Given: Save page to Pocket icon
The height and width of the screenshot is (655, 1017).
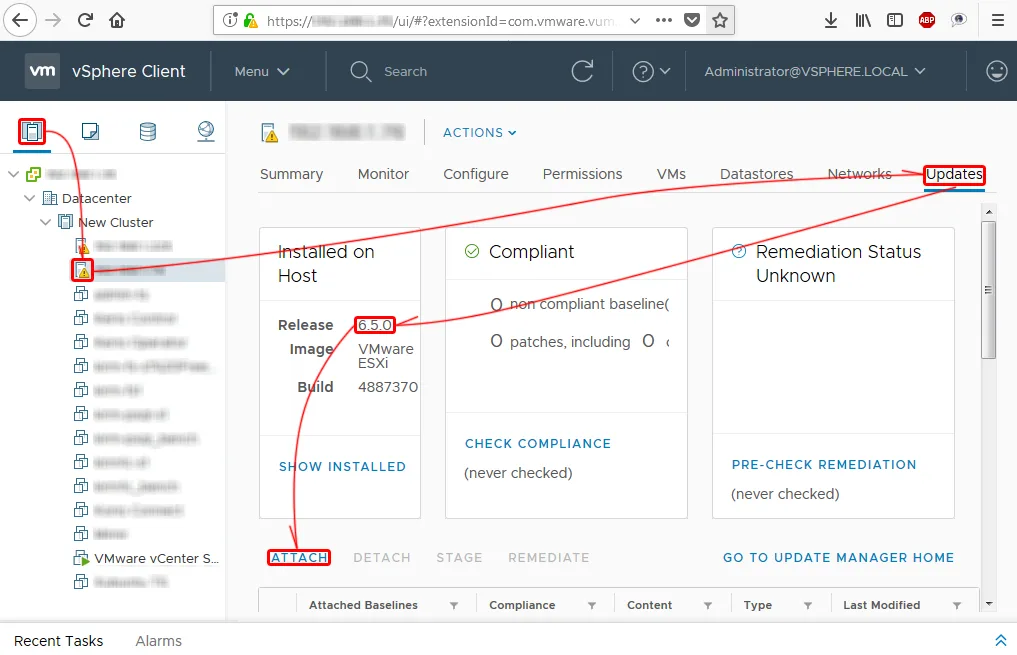Looking at the screenshot, I should coord(692,21).
